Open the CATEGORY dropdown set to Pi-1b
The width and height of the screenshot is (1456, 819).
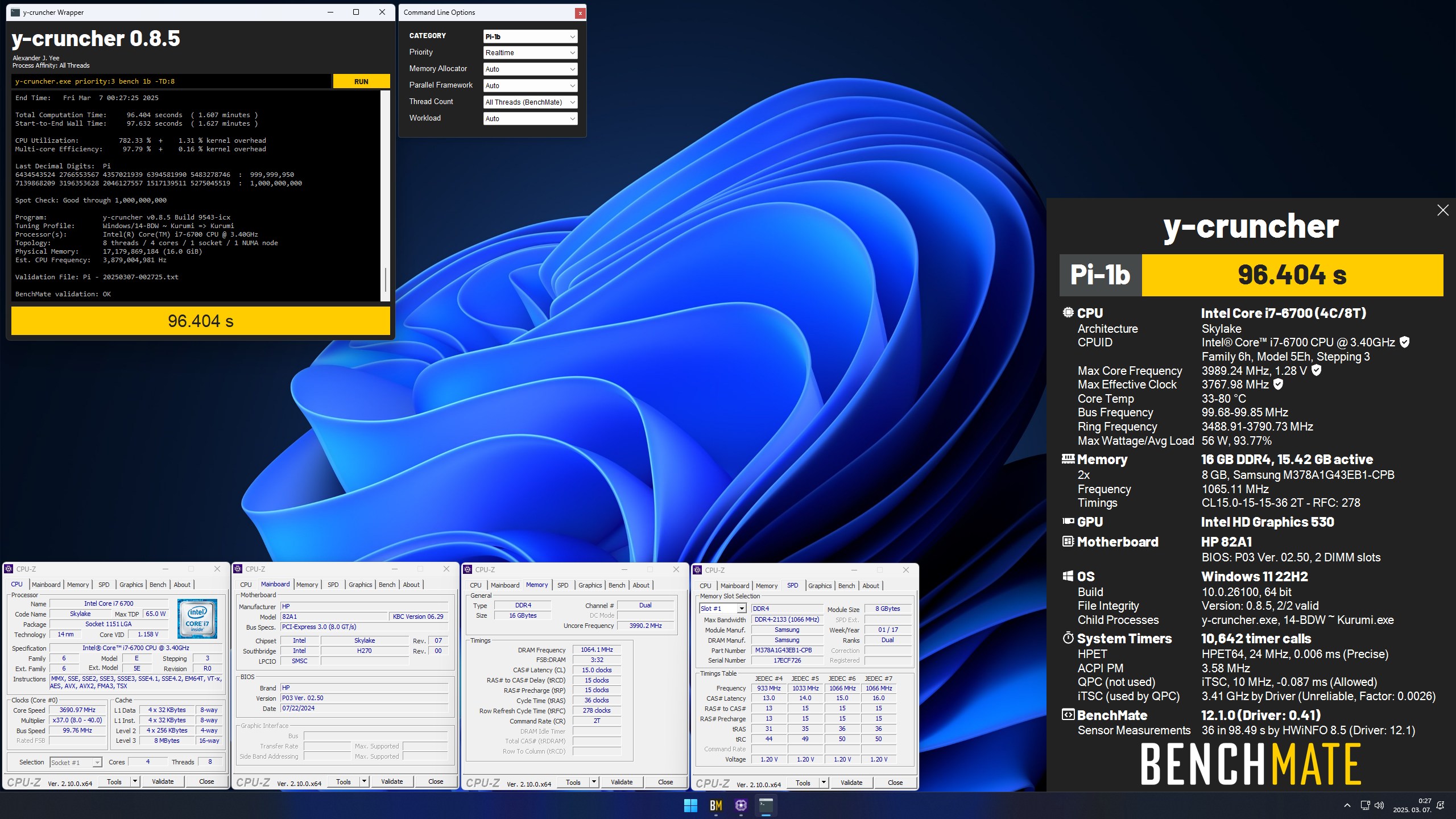(530, 36)
